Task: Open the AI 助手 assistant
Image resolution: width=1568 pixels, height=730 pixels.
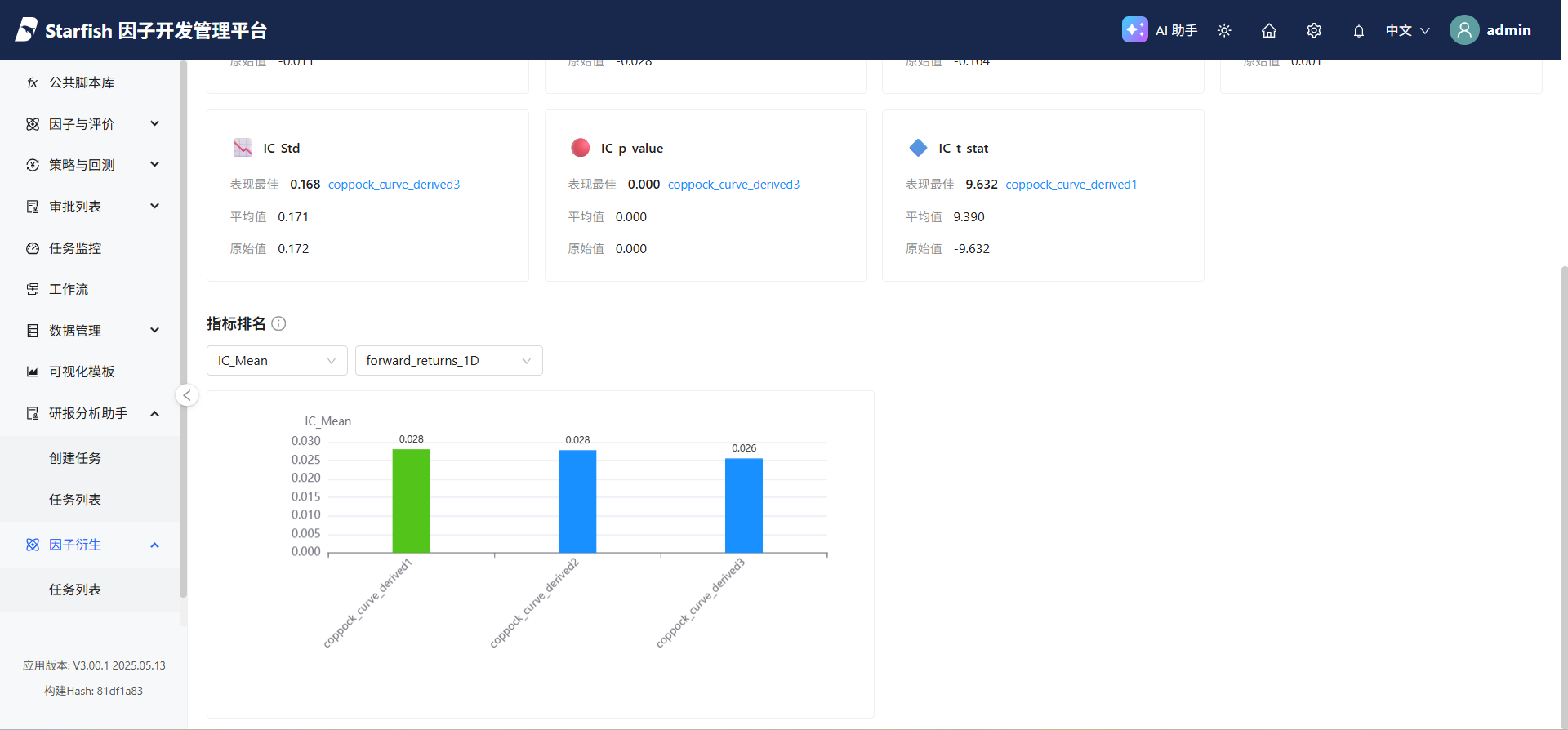Action: 1160,30
